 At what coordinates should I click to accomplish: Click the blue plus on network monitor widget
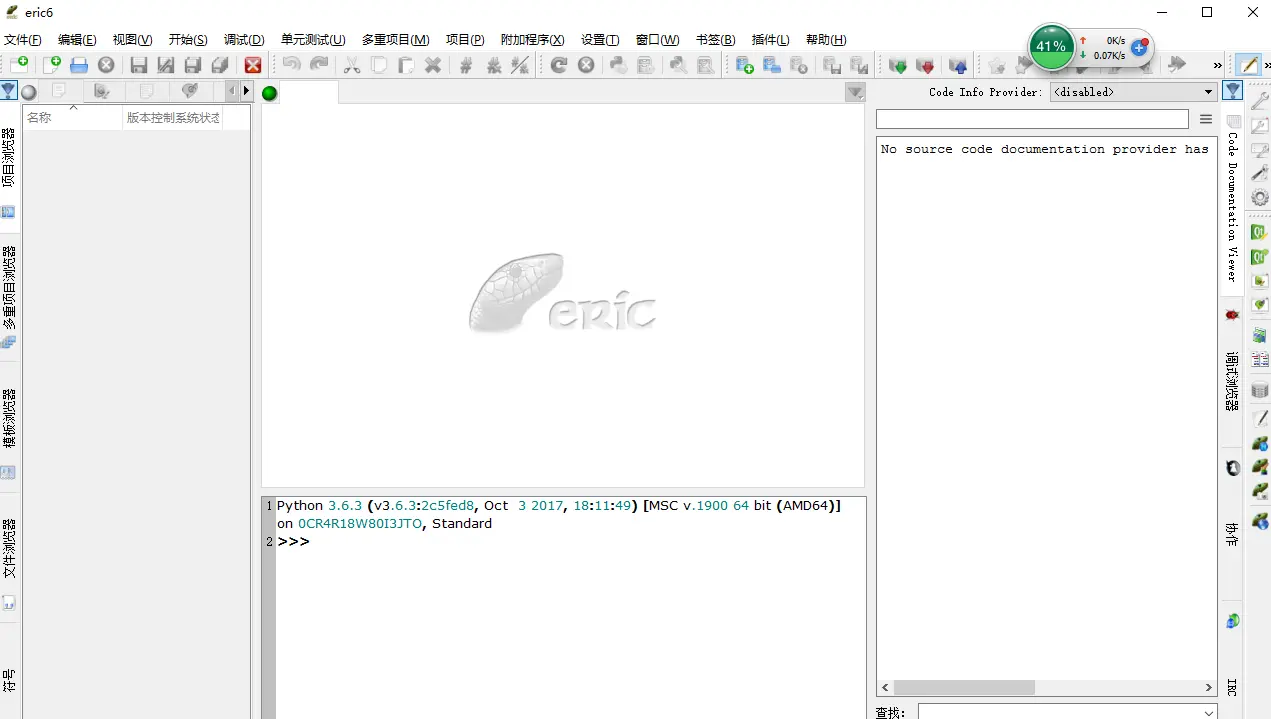click(x=1138, y=47)
